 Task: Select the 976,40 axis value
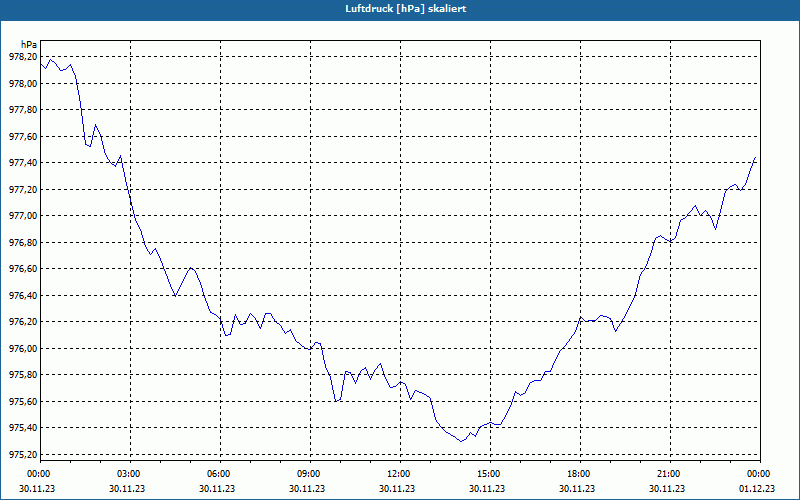pyautogui.click(x=23, y=295)
